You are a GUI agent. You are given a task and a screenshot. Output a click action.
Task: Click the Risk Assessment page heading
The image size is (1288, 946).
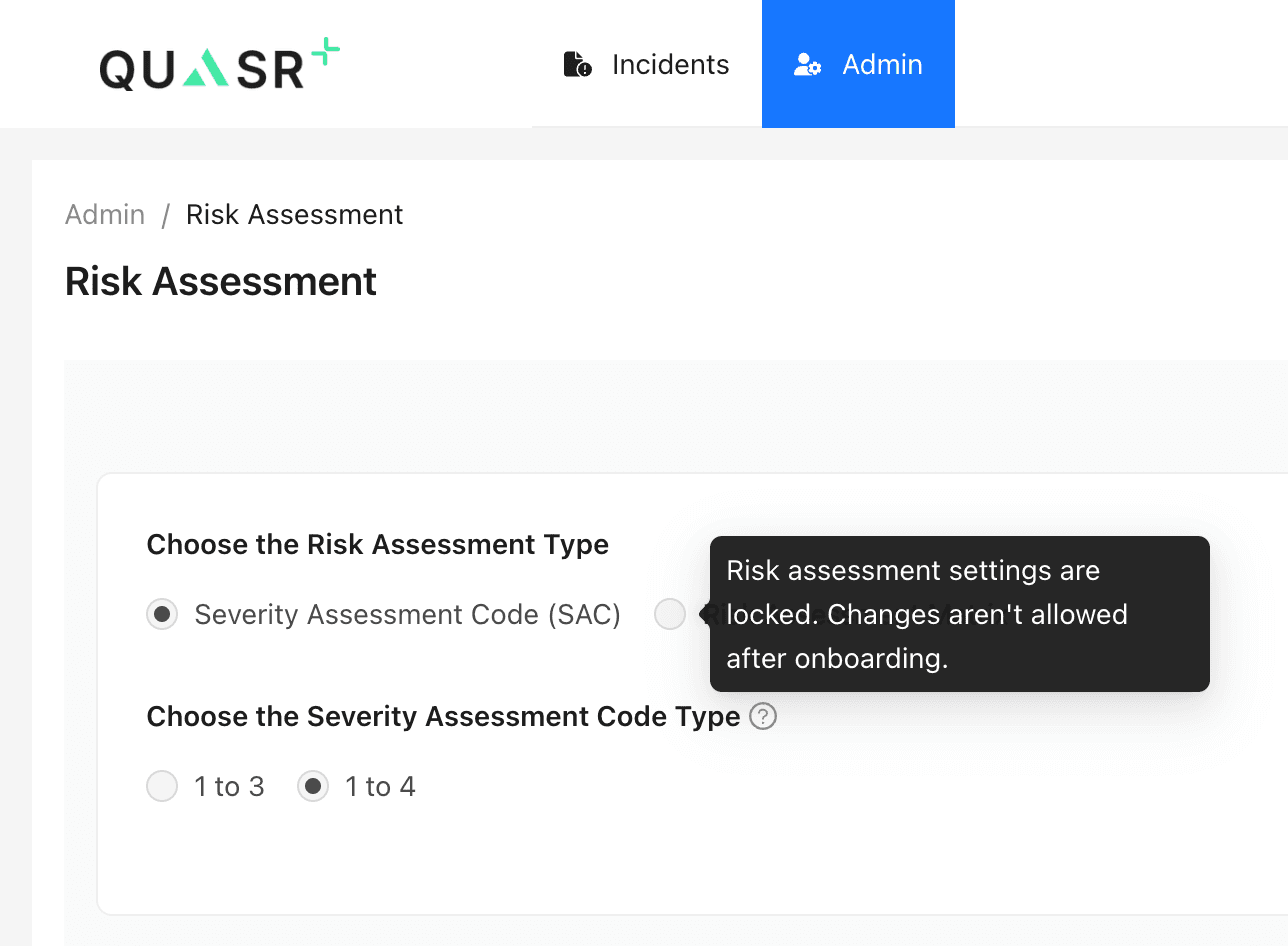tap(220, 281)
